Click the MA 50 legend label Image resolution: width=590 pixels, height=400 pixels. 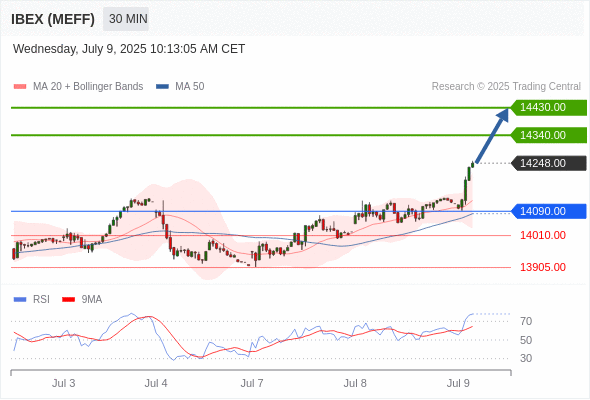point(190,87)
